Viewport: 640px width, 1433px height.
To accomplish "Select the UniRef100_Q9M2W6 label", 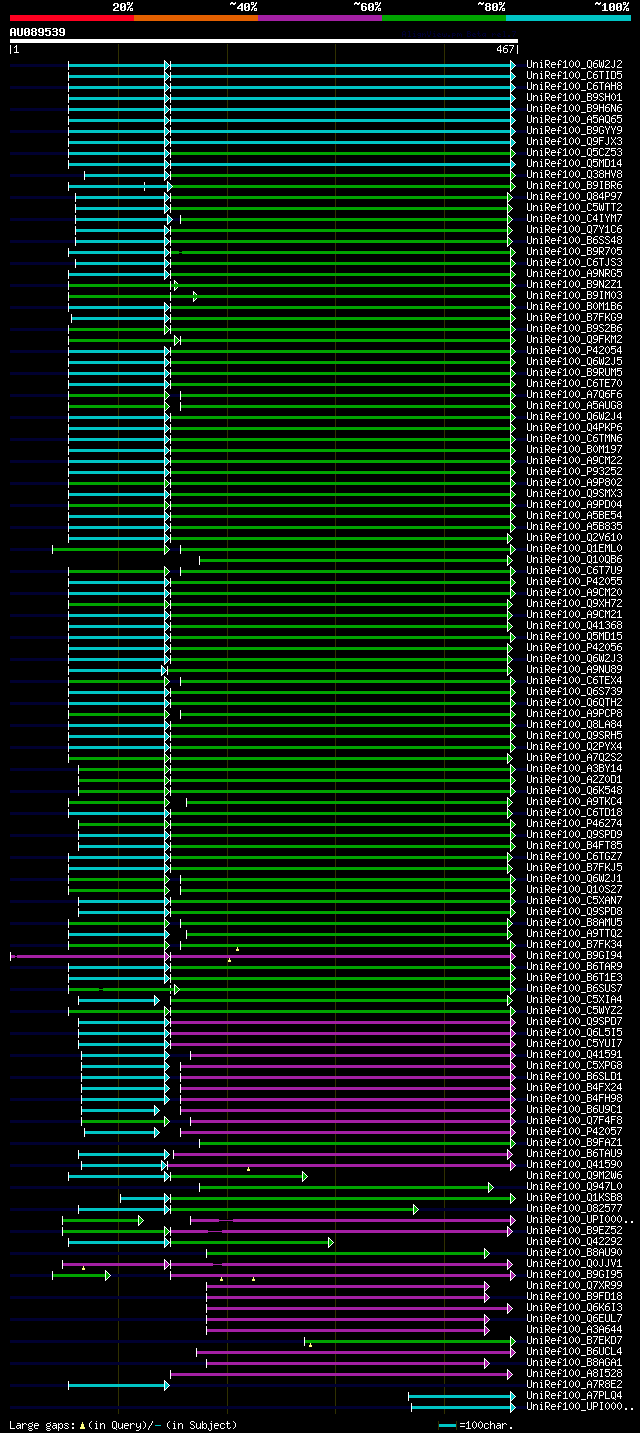I will point(574,1175).
